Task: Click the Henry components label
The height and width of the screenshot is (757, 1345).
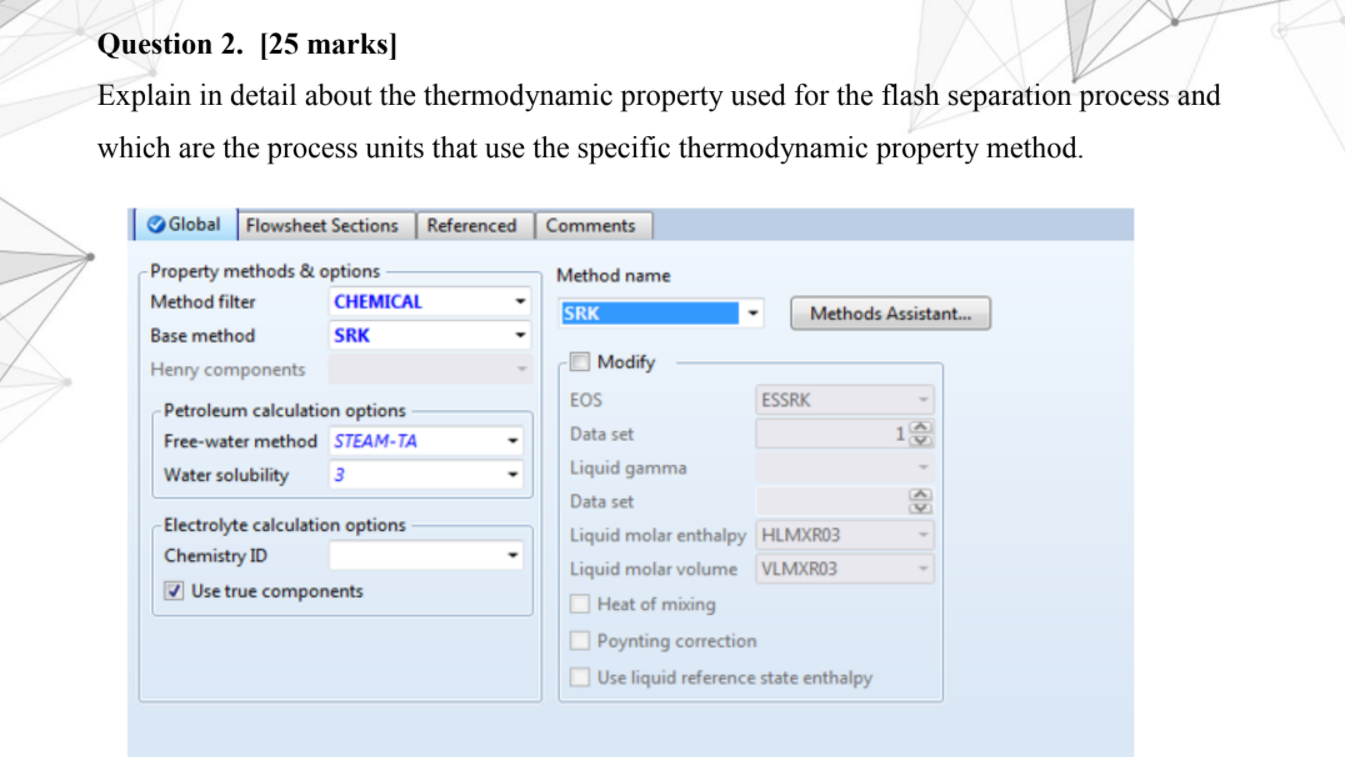Action: pyautogui.click(x=228, y=369)
